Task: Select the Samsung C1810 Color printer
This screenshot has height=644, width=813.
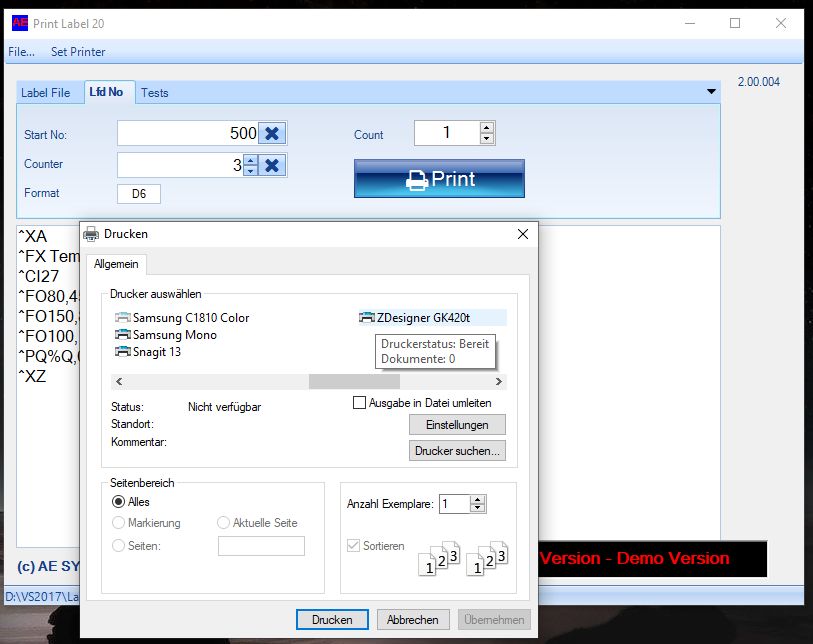Action: [182, 317]
